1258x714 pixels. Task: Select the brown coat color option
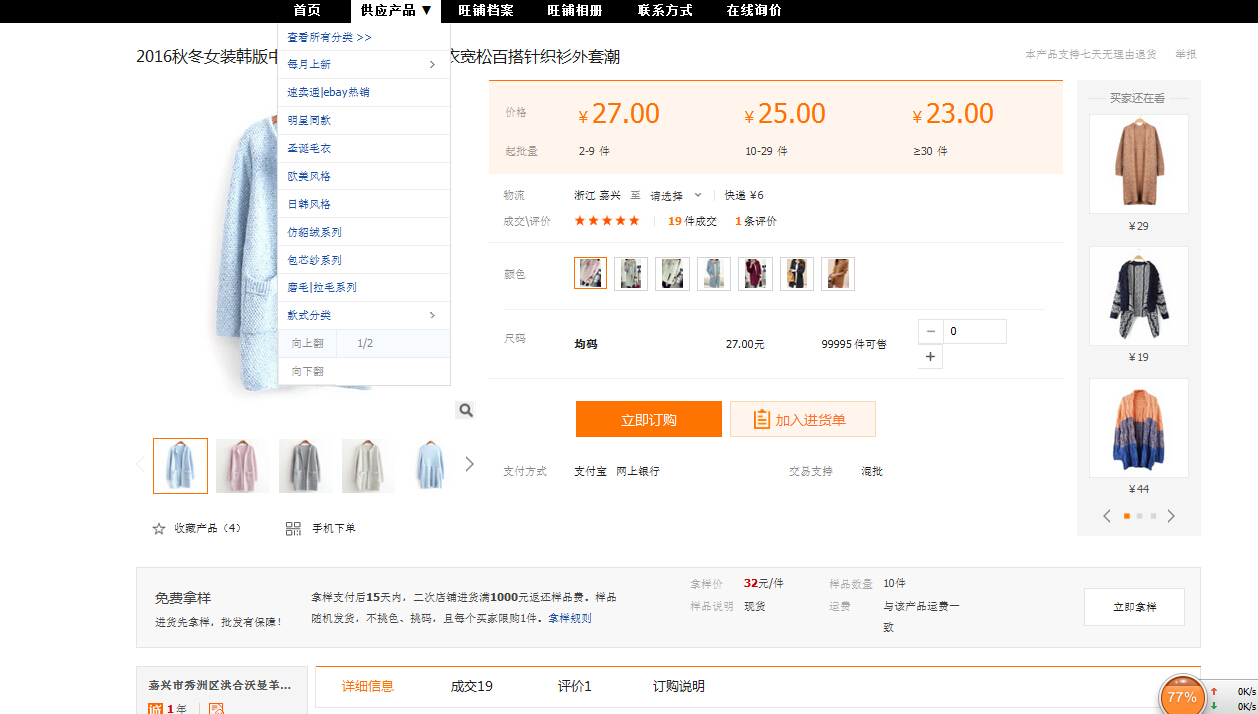(838, 274)
